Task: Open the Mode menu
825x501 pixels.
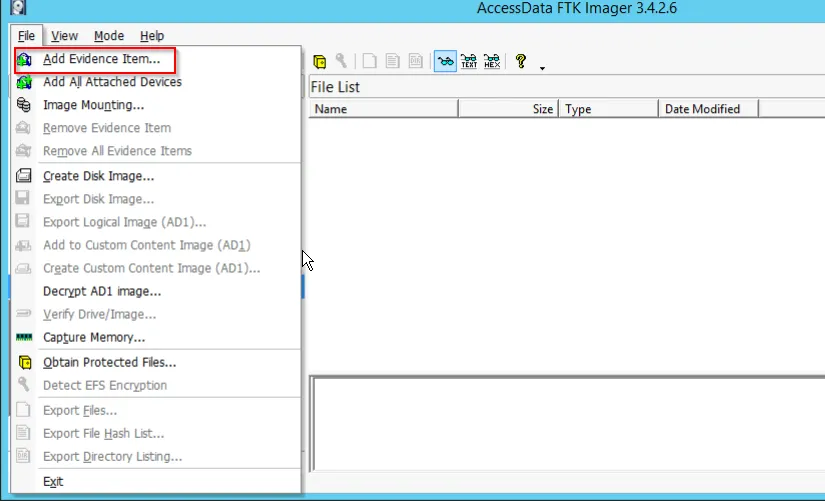Action: [109, 36]
